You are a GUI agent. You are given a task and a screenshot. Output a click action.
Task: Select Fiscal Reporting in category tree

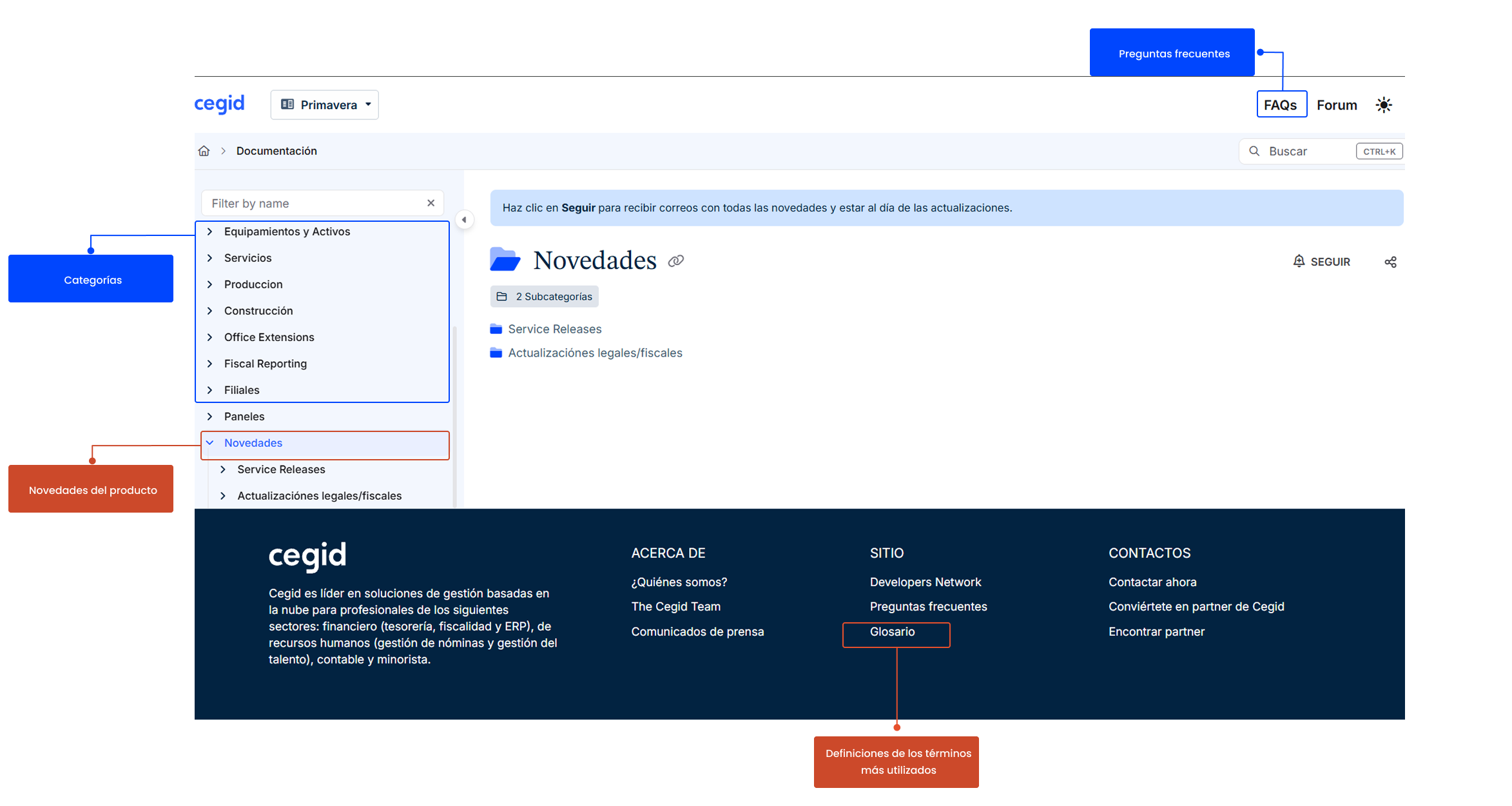[265, 364]
